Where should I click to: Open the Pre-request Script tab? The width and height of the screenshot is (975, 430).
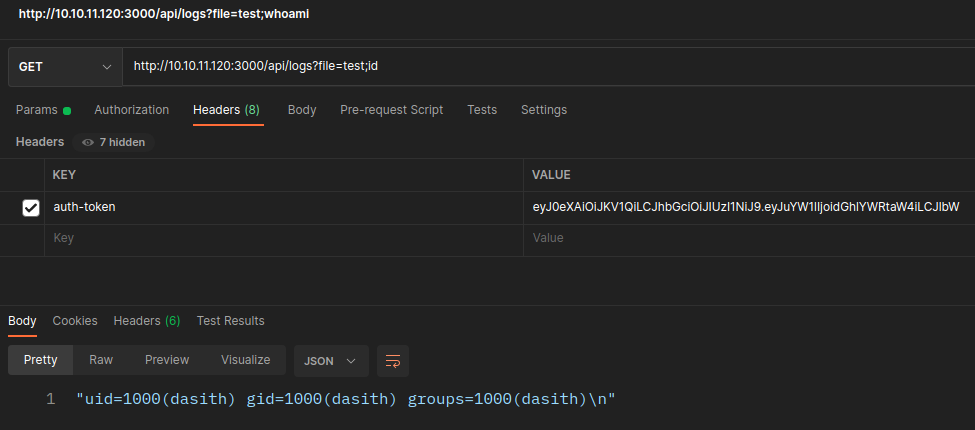[x=391, y=110]
